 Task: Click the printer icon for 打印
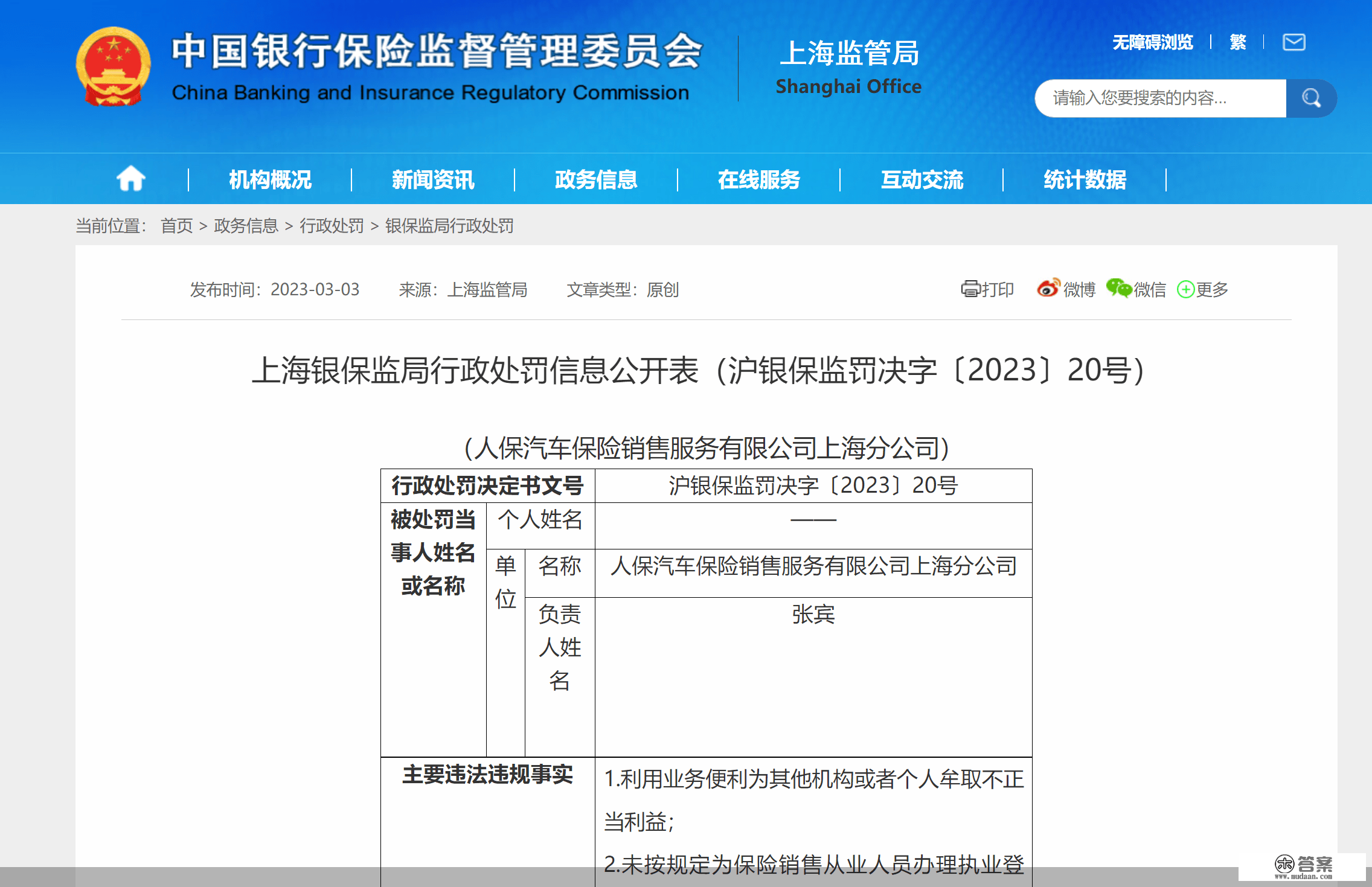(x=970, y=289)
